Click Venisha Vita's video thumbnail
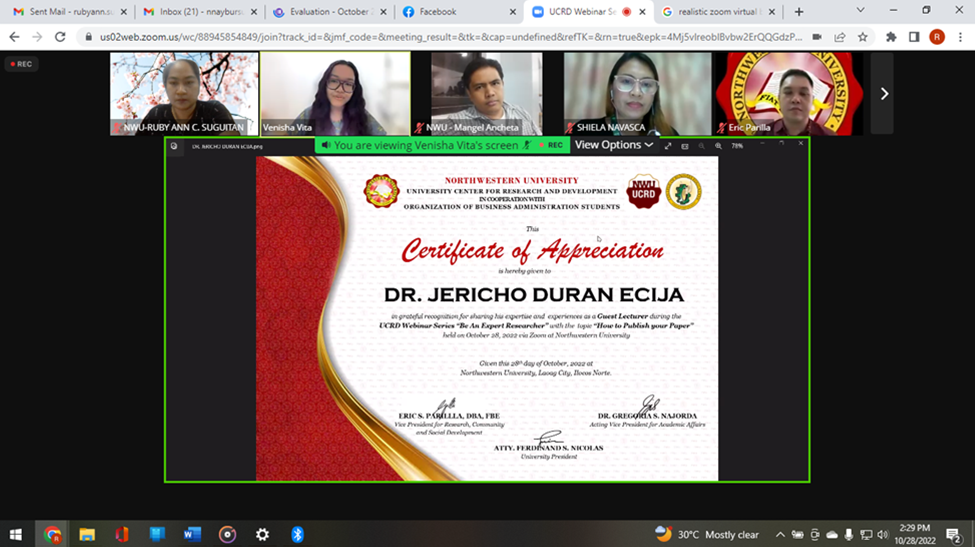 click(335, 93)
